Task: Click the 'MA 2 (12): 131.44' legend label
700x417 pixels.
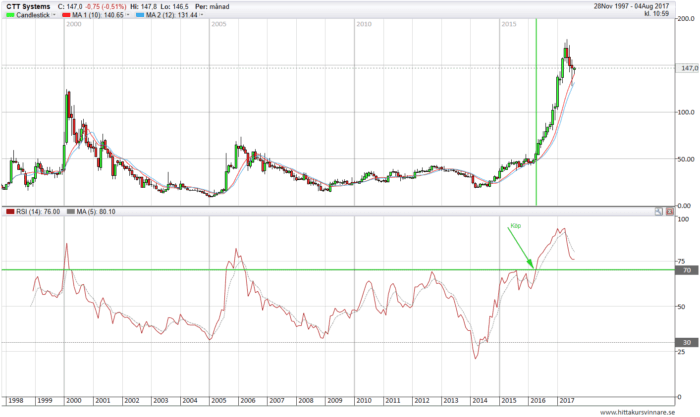Action: tap(171, 15)
